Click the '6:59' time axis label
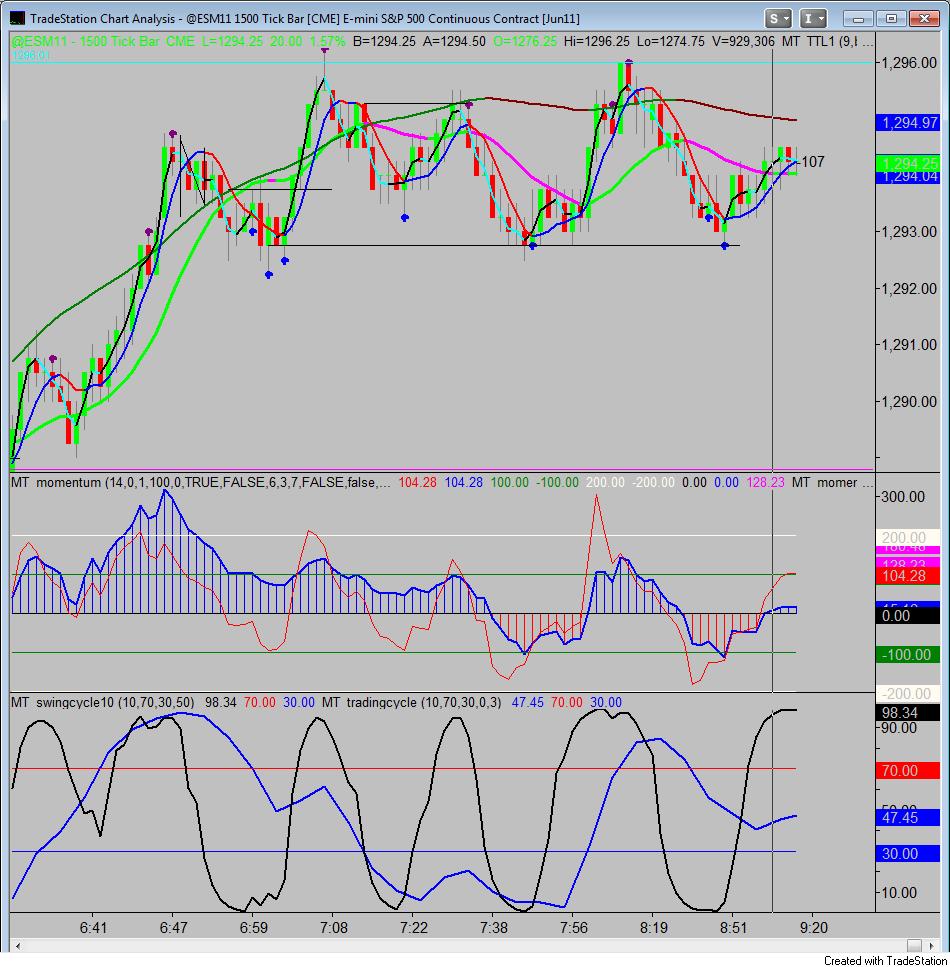The width and height of the screenshot is (950, 967). (254, 928)
